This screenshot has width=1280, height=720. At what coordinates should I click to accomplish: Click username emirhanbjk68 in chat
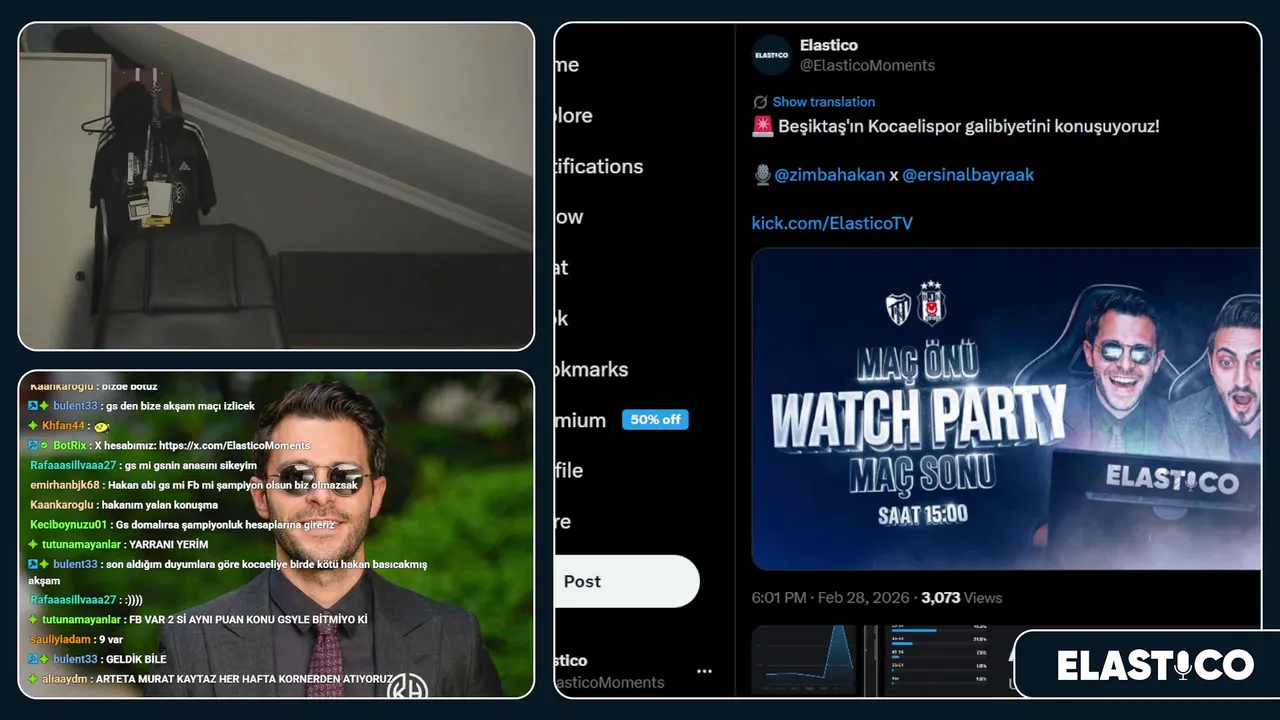[x=65, y=485]
